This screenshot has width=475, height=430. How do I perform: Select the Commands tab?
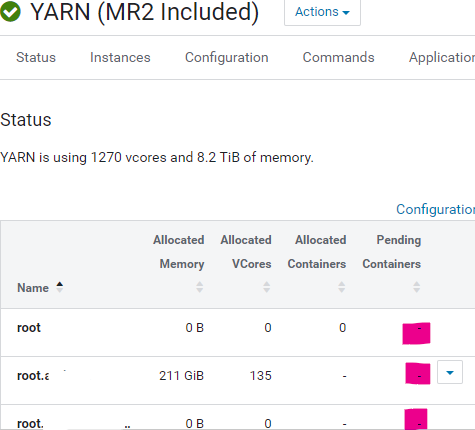coord(338,57)
